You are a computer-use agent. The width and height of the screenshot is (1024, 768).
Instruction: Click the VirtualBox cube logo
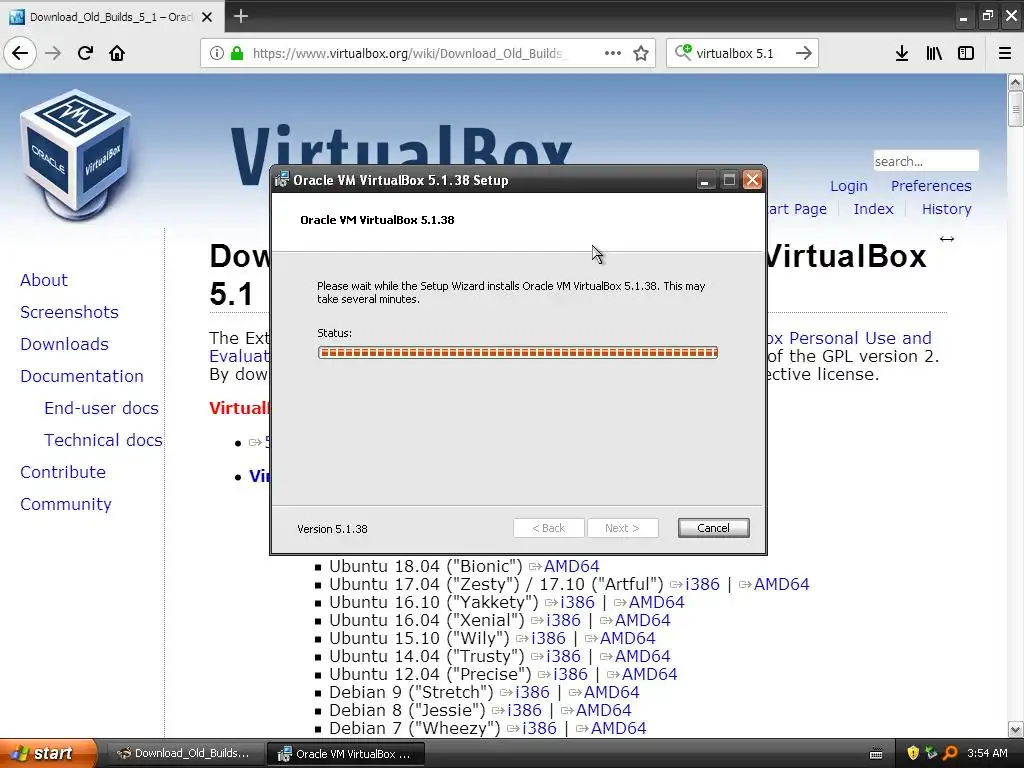tap(76, 155)
